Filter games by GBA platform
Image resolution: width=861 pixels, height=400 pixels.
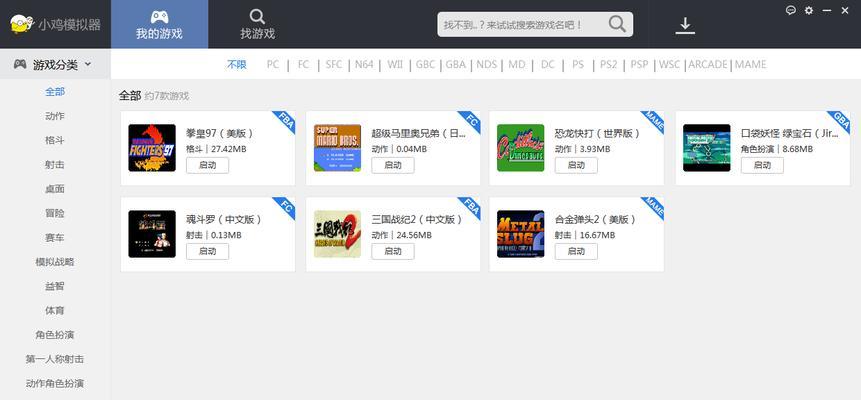456,64
